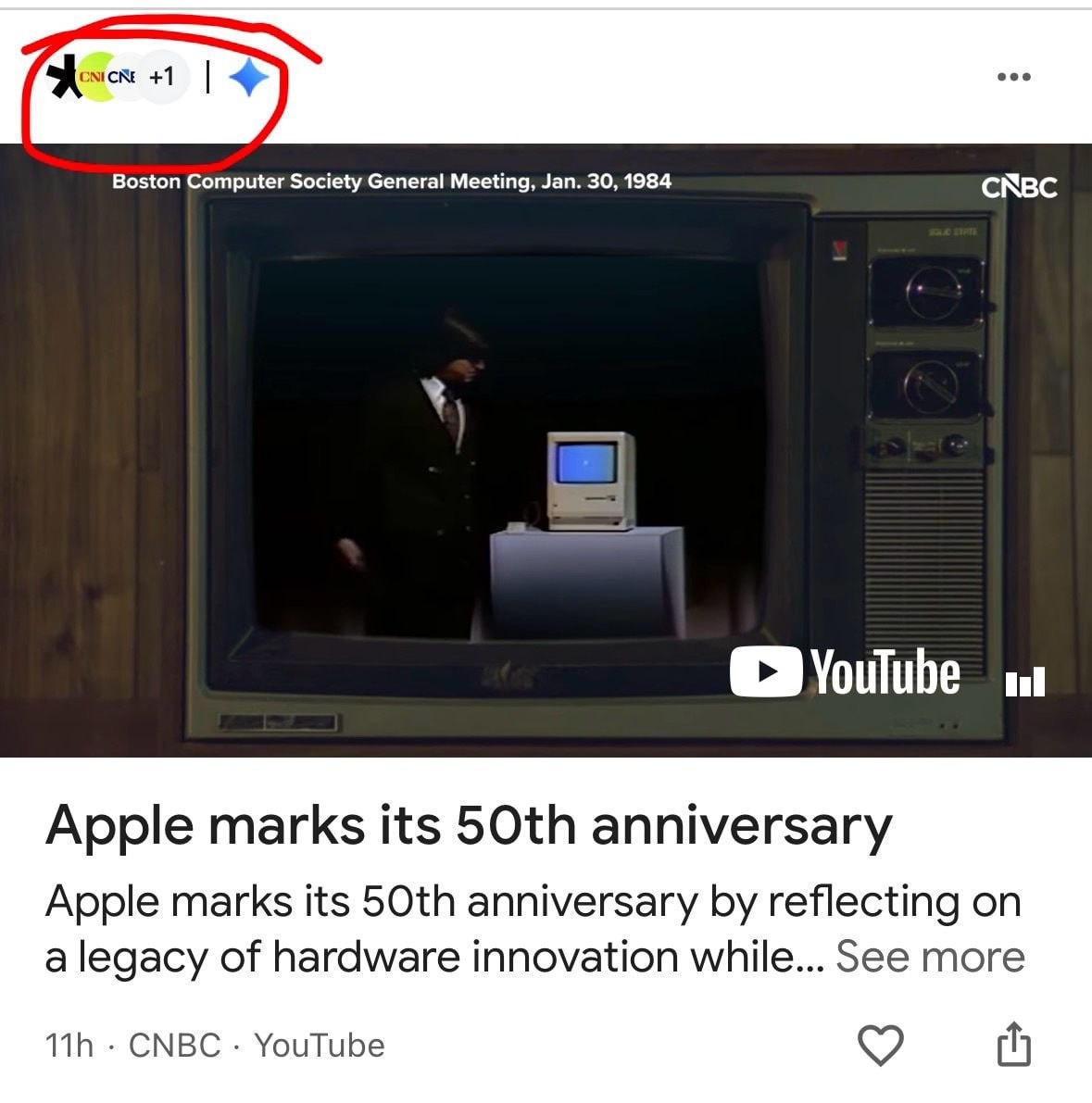
Task: Open the CNBC source label at the bottom
Action: [174, 1046]
